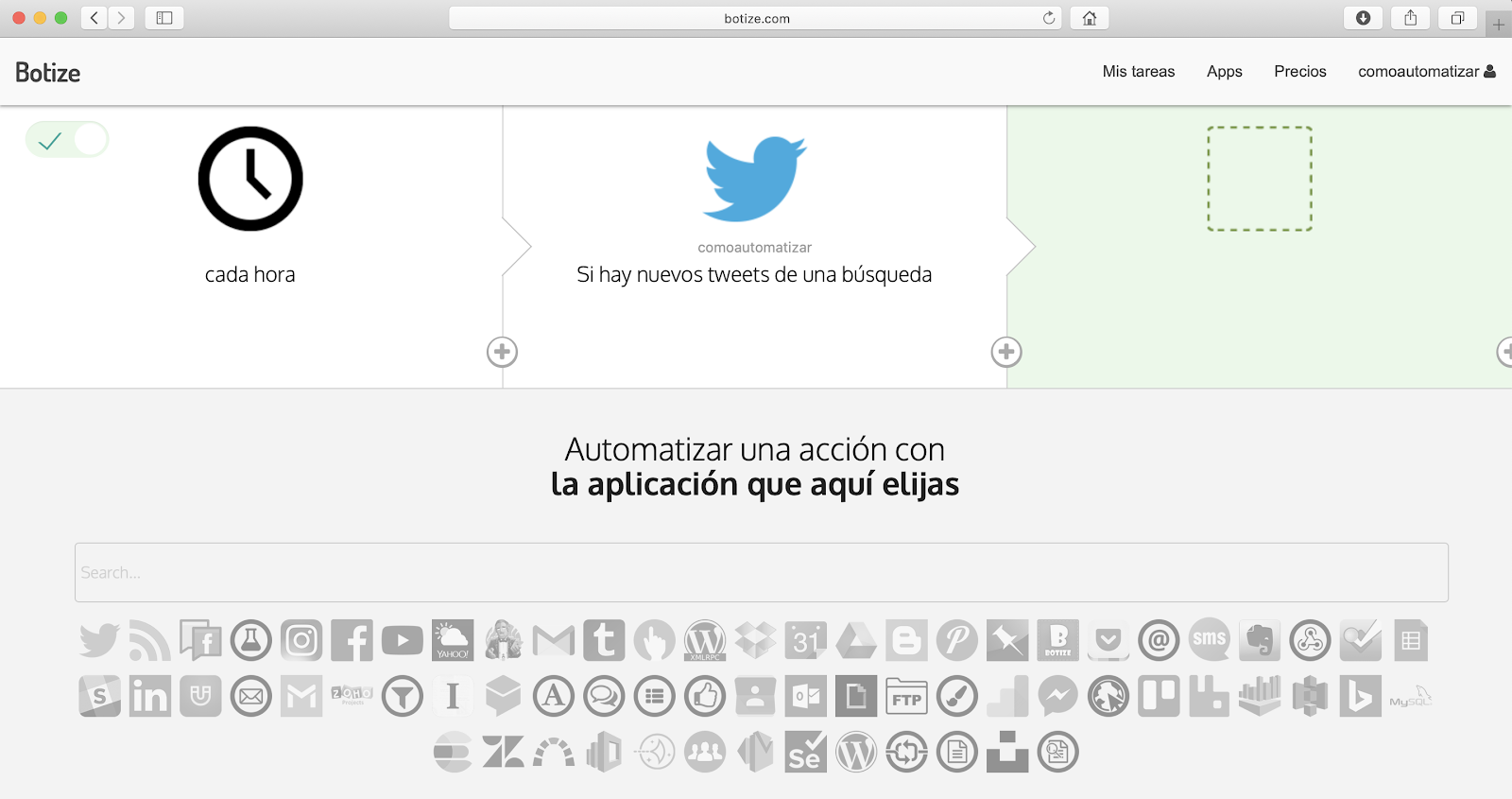Viewport: 1512px width, 799px height.
Task: Select the Instagram app icon
Action: tap(301, 640)
